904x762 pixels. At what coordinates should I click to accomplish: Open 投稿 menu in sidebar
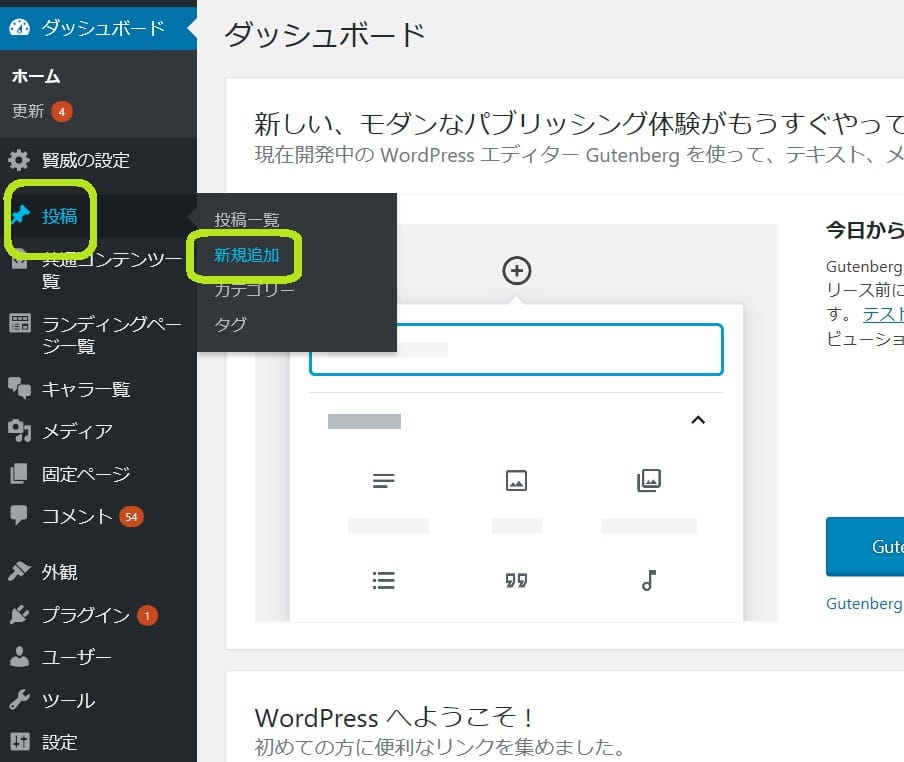[x=98, y=216]
